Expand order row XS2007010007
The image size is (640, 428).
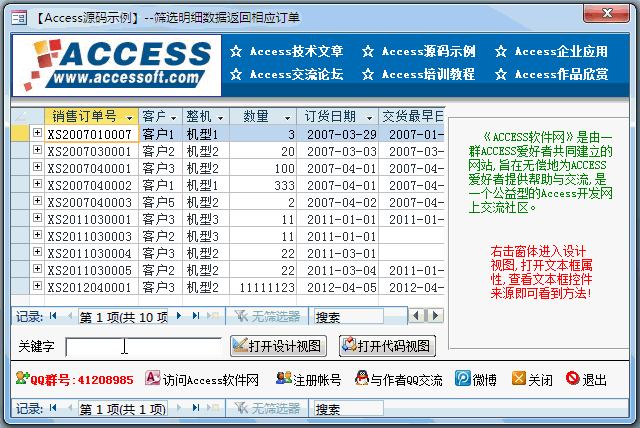pyautogui.click(x=37, y=133)
